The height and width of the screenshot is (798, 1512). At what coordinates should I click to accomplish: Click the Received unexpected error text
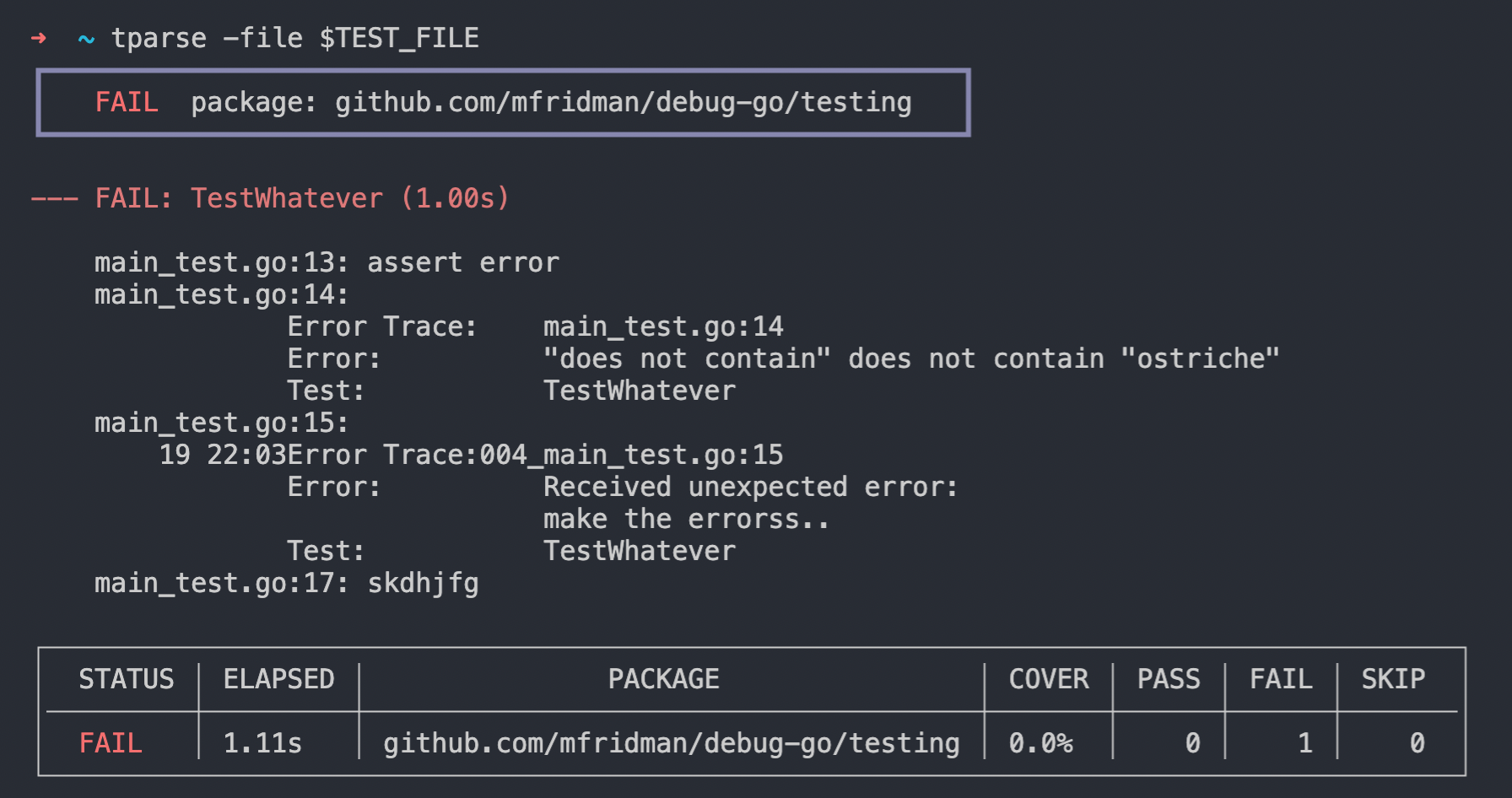750,487
